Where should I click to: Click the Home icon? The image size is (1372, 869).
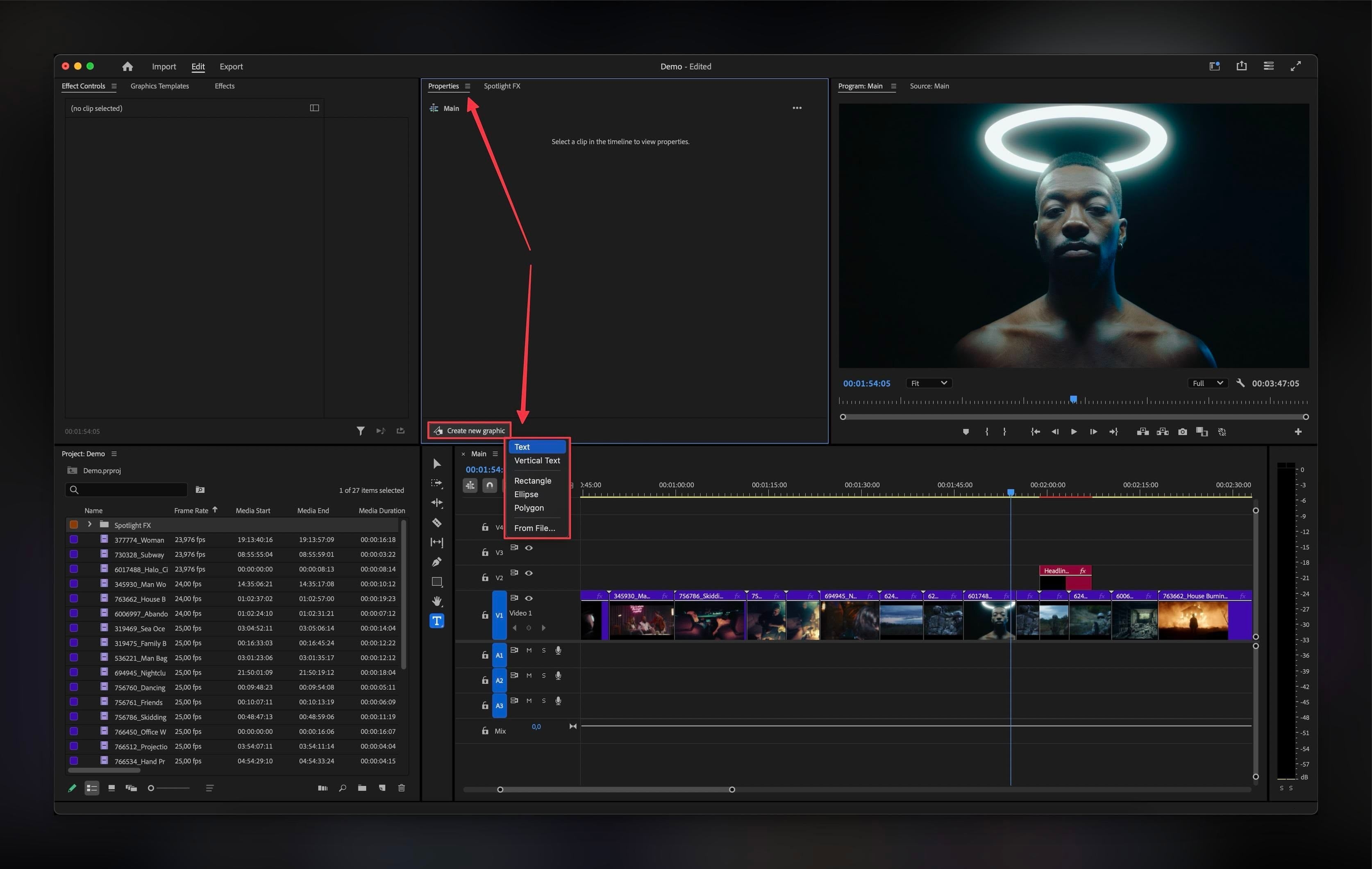[x=127, y=67]
